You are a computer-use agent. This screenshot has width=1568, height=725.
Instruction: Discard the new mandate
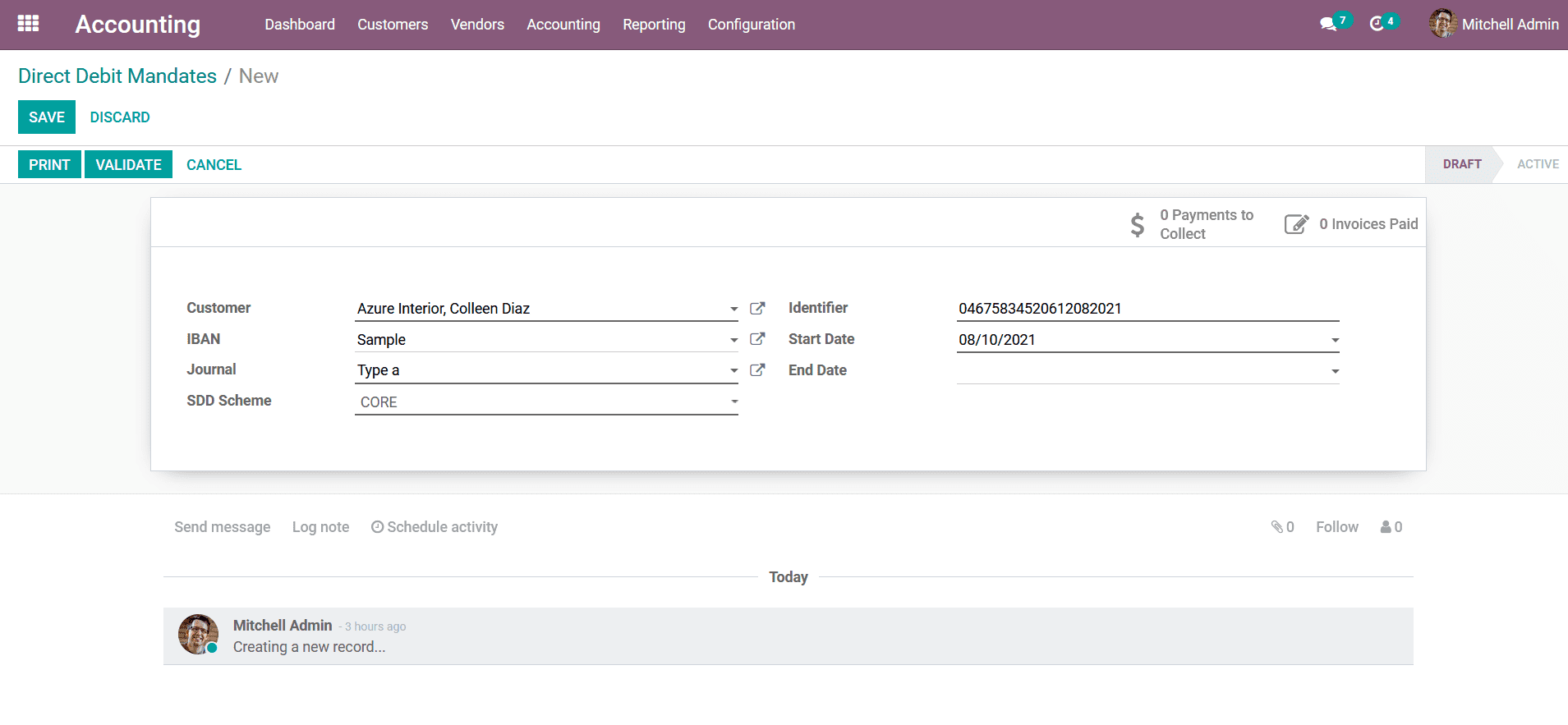120,117
